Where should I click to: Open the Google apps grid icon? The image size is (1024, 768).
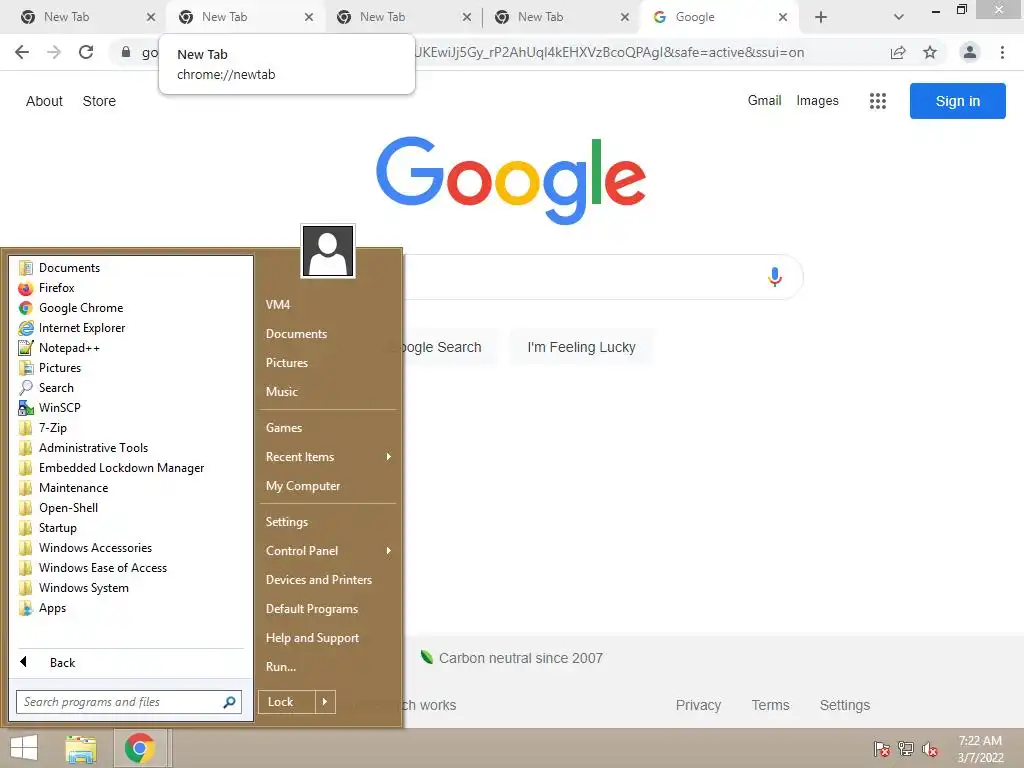[878, 101]
